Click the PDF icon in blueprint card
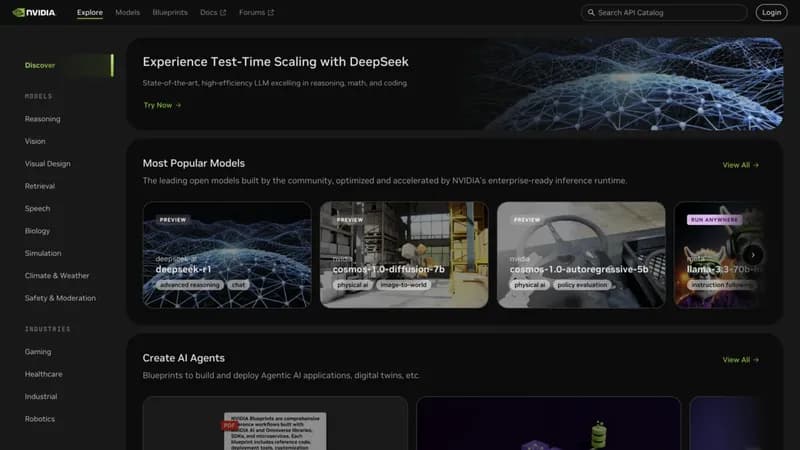 pyautogui.click(x=230, y=425)
